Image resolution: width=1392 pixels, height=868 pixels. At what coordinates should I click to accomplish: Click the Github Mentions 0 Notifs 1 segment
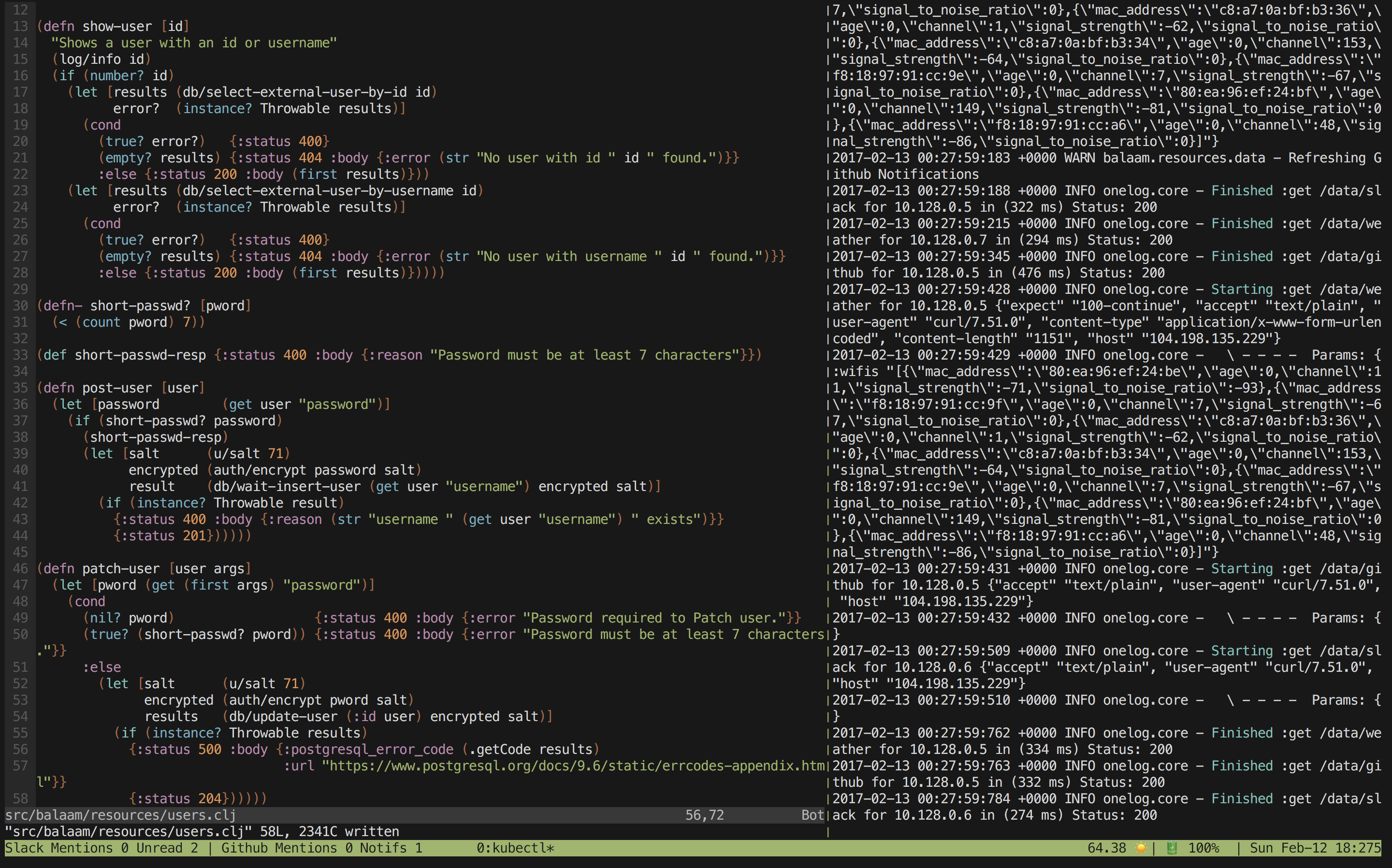322,848
